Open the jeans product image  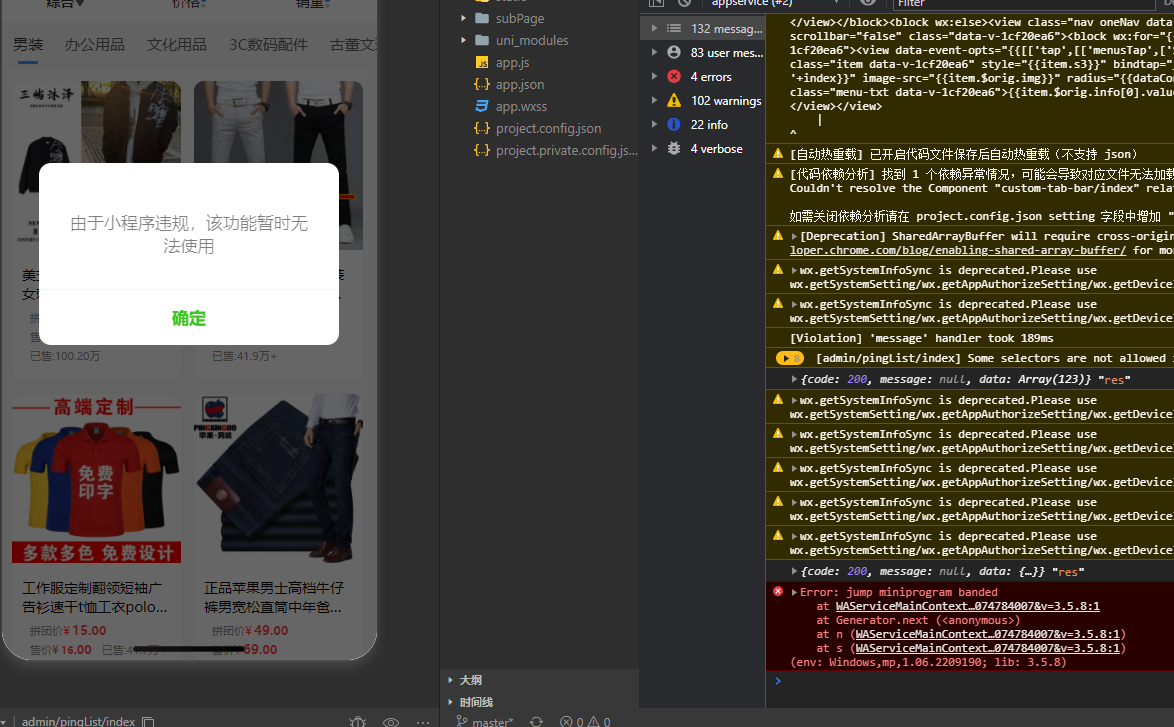coord(279,479)
